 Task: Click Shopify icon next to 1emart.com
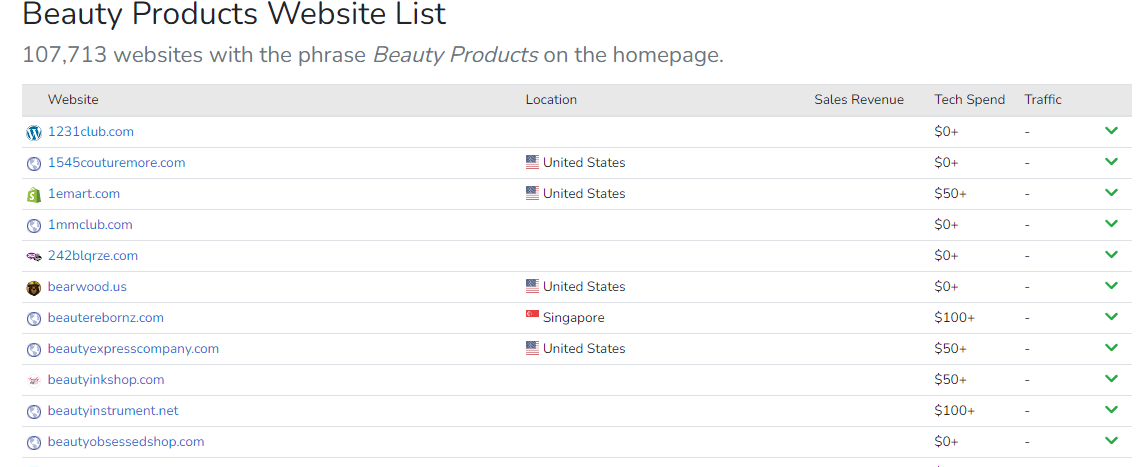(34, 195)
